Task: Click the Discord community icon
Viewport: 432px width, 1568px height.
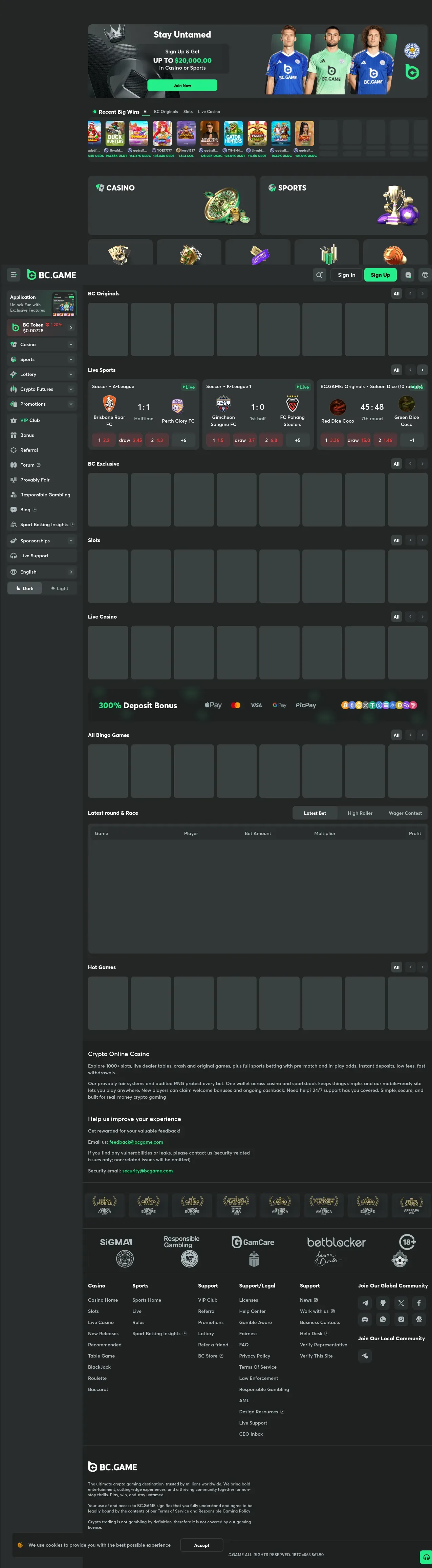Action: (365, 1319)
